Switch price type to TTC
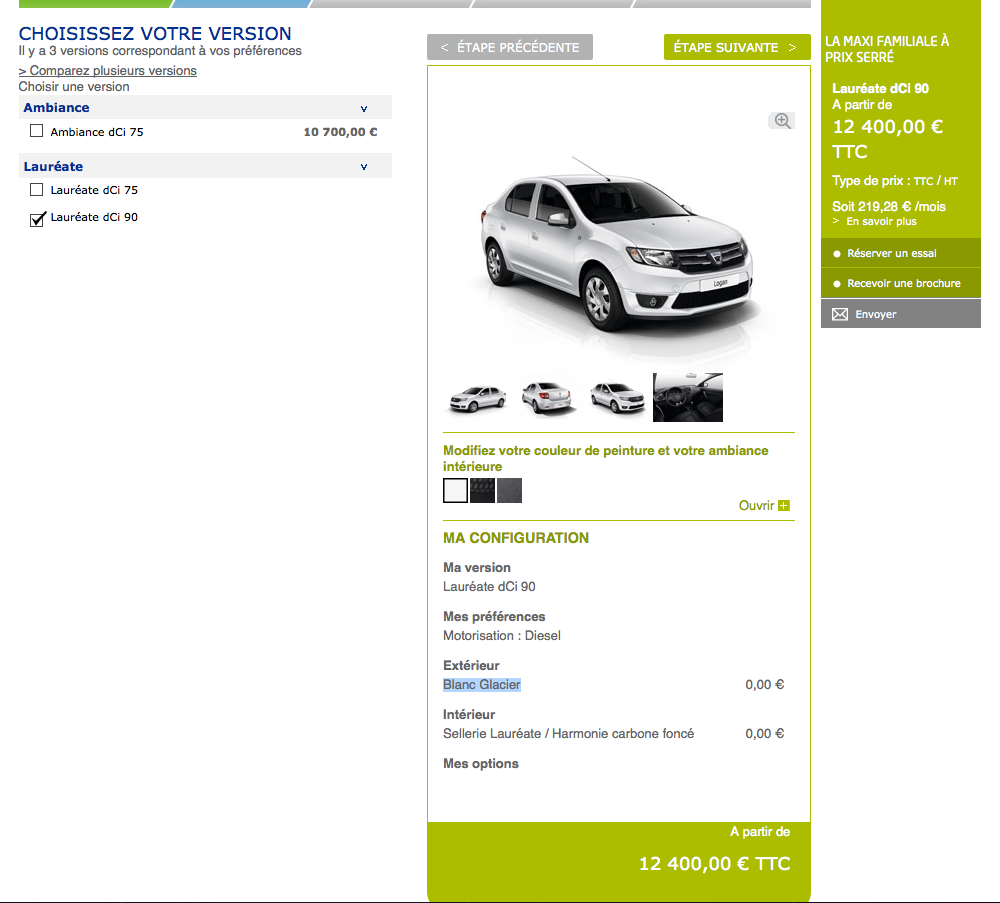The width and height of the screenshot is (1000, 903). 923,181
